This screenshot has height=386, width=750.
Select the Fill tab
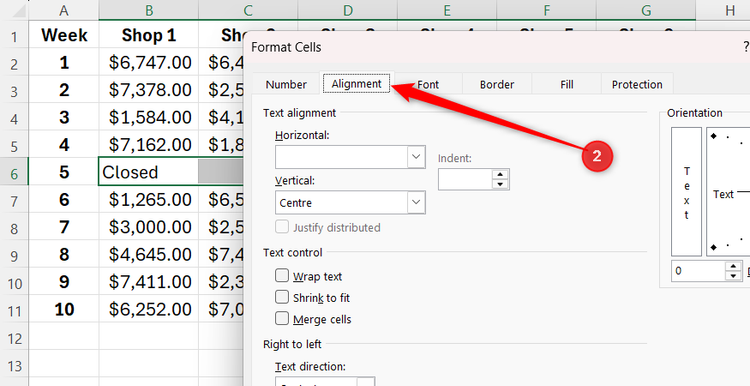pos(567,84)
